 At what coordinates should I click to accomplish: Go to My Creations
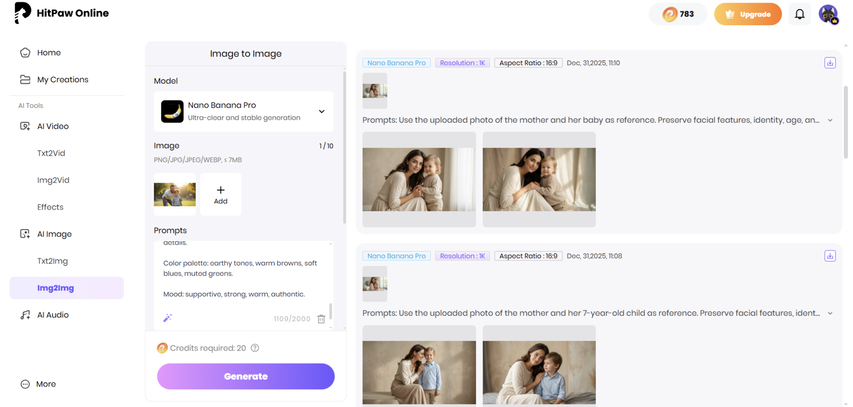(x=62, y=80)
